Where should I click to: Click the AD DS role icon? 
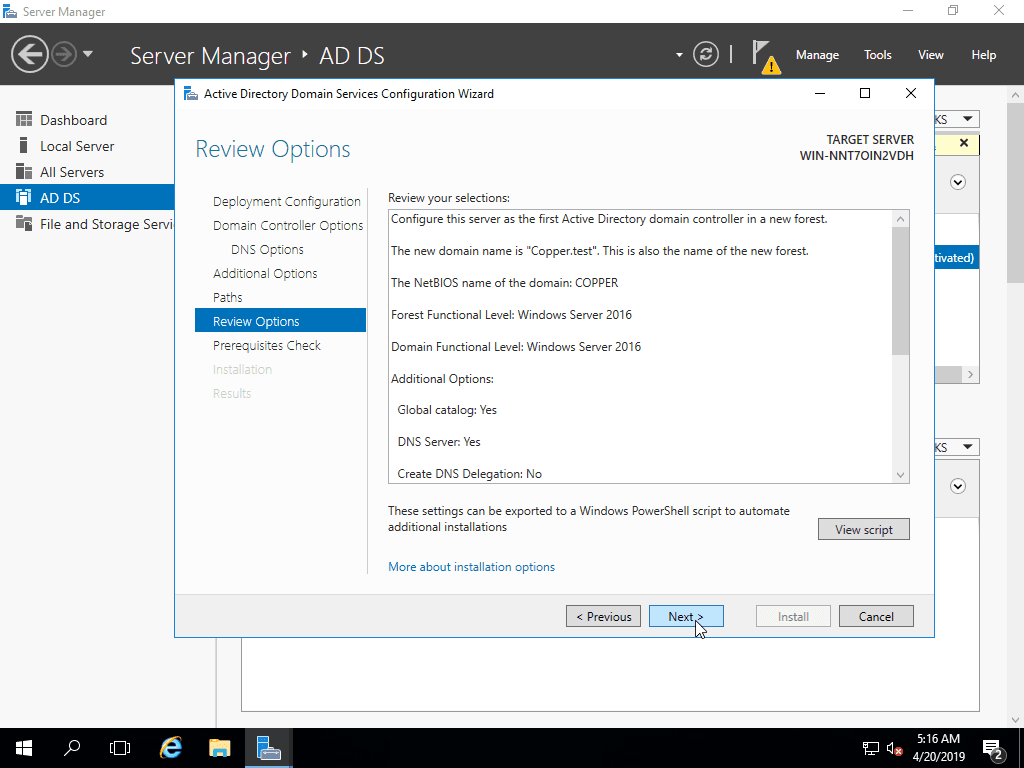tap(24, 197)
